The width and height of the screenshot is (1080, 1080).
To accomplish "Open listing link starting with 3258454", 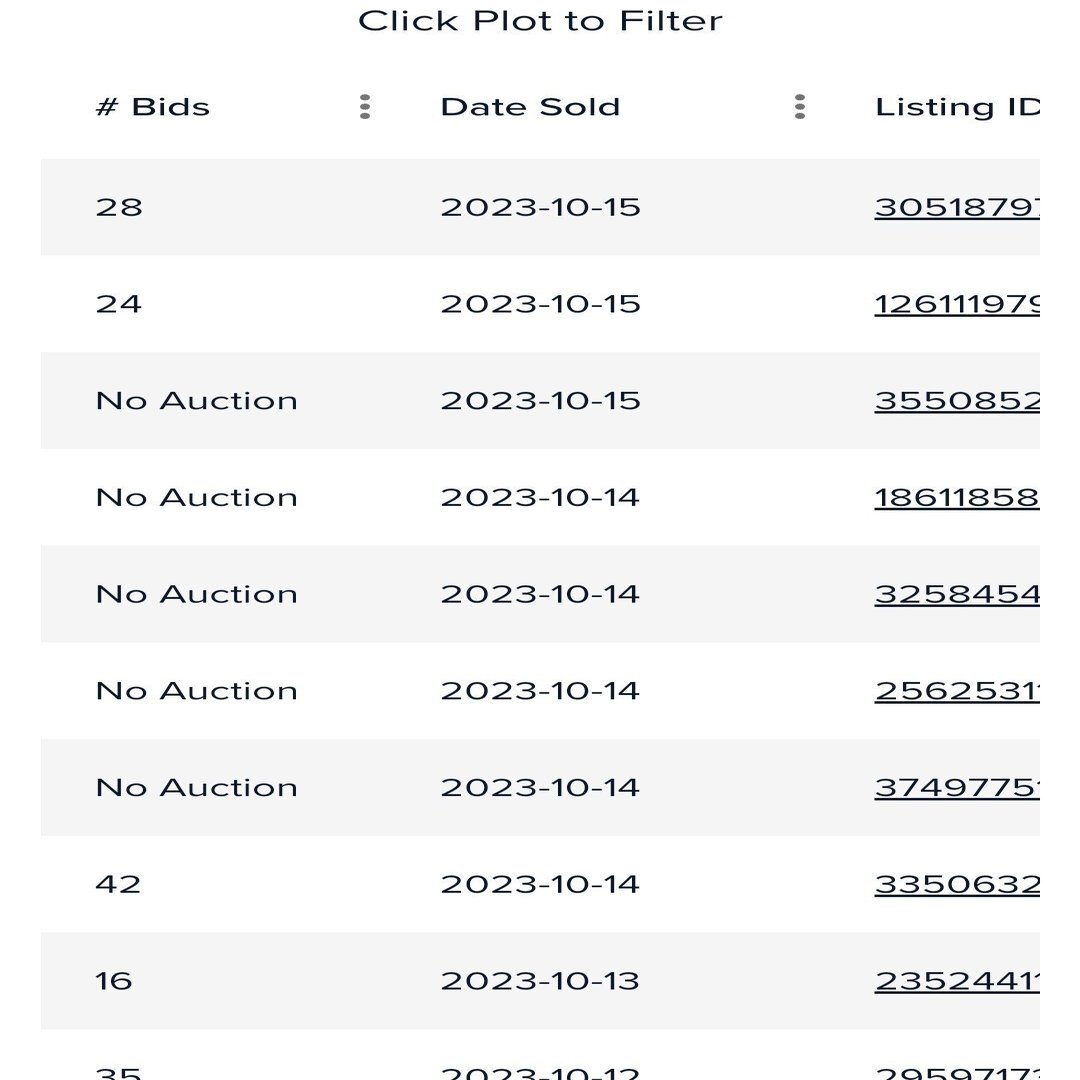I will pyautogui.click(x=957, y=594).
